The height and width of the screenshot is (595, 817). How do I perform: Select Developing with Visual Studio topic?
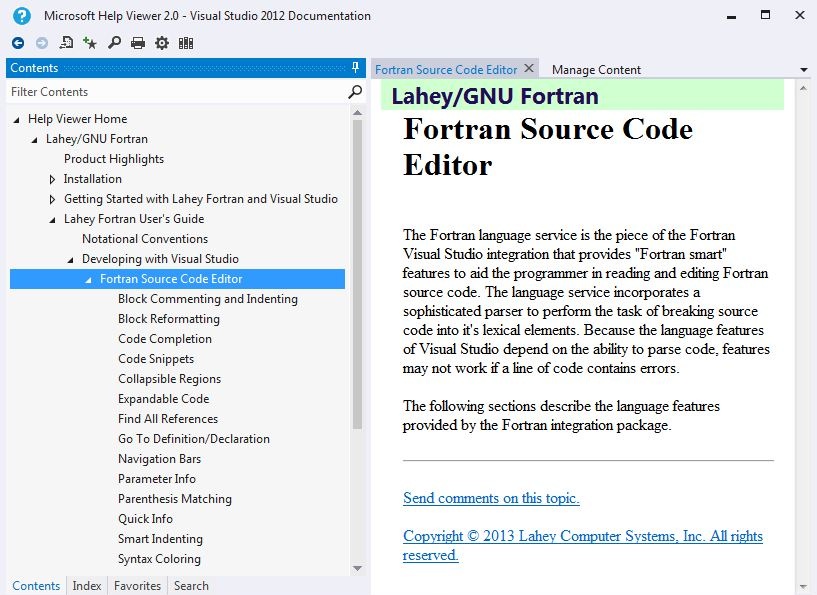[160, 258]
